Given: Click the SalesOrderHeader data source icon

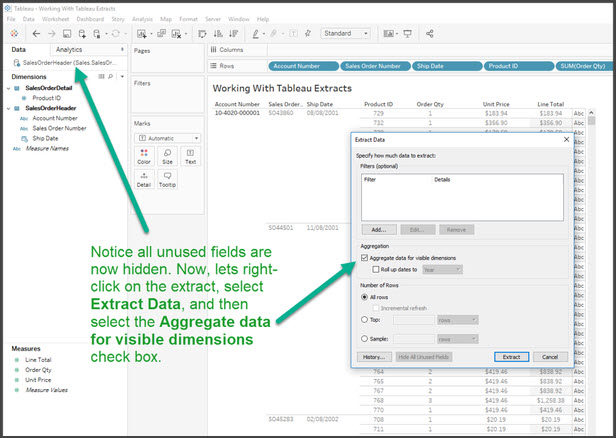Looking at the screenshot, I should pyautogui.click(x=15, y=62).
